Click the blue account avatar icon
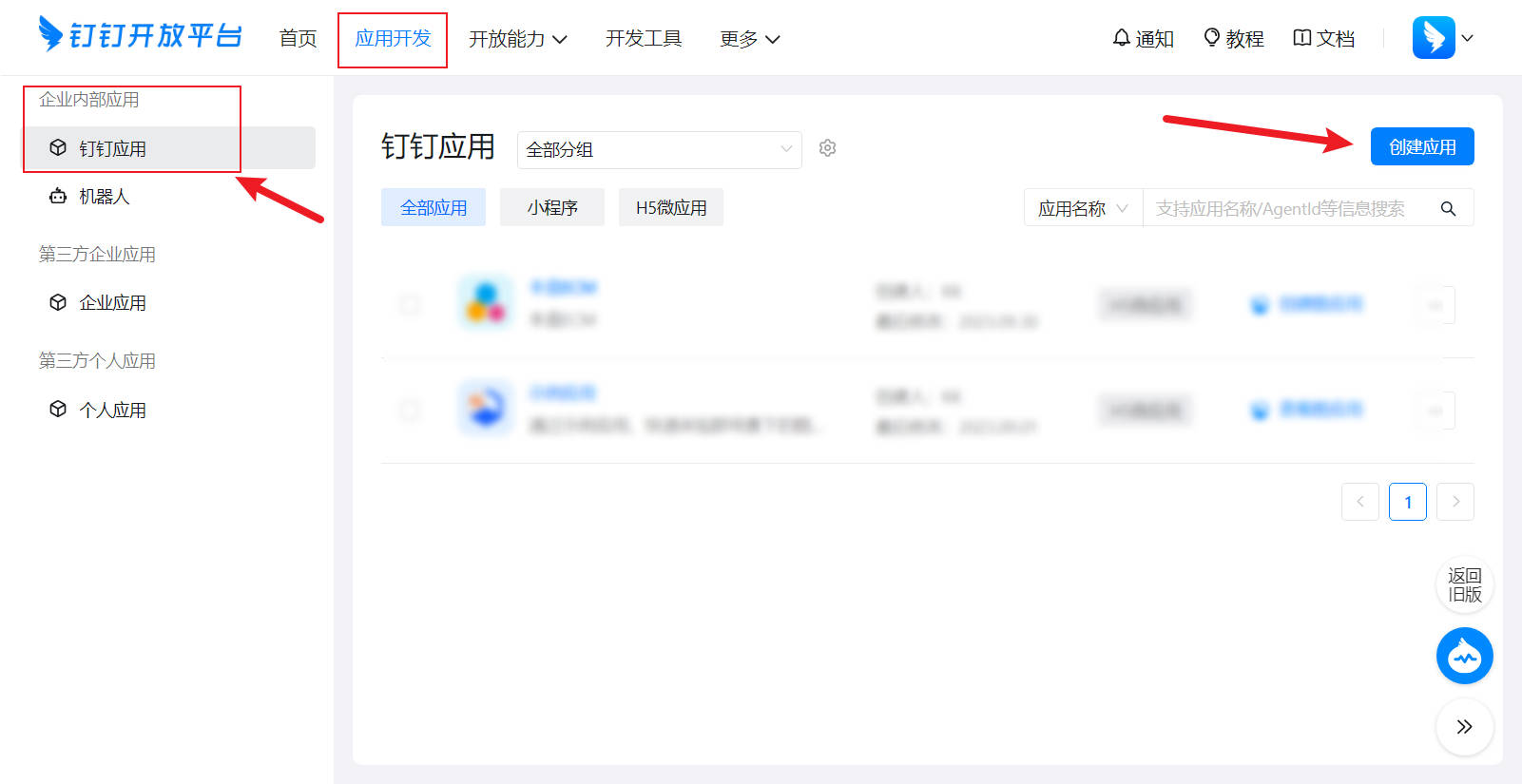1522x784 pixels. click(x=1434, y=38)
